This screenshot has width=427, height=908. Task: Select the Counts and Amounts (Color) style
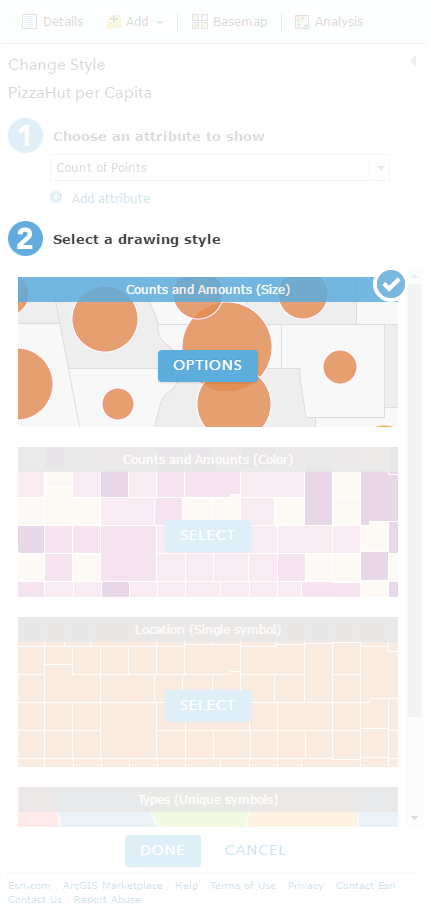click(x=208, y=536)
